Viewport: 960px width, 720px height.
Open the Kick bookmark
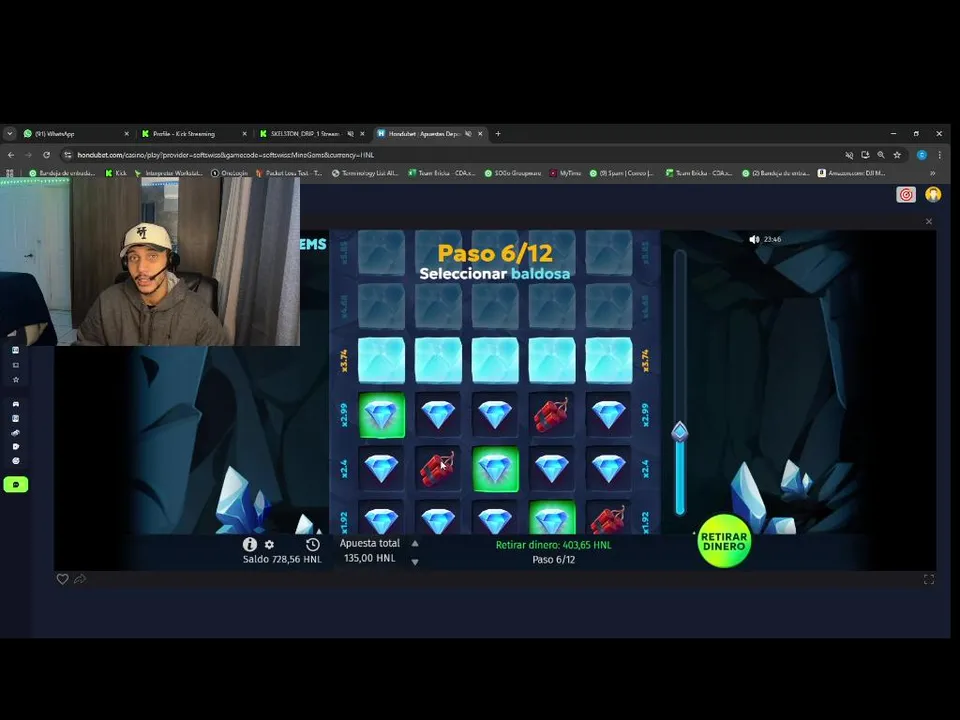[116, 173]
